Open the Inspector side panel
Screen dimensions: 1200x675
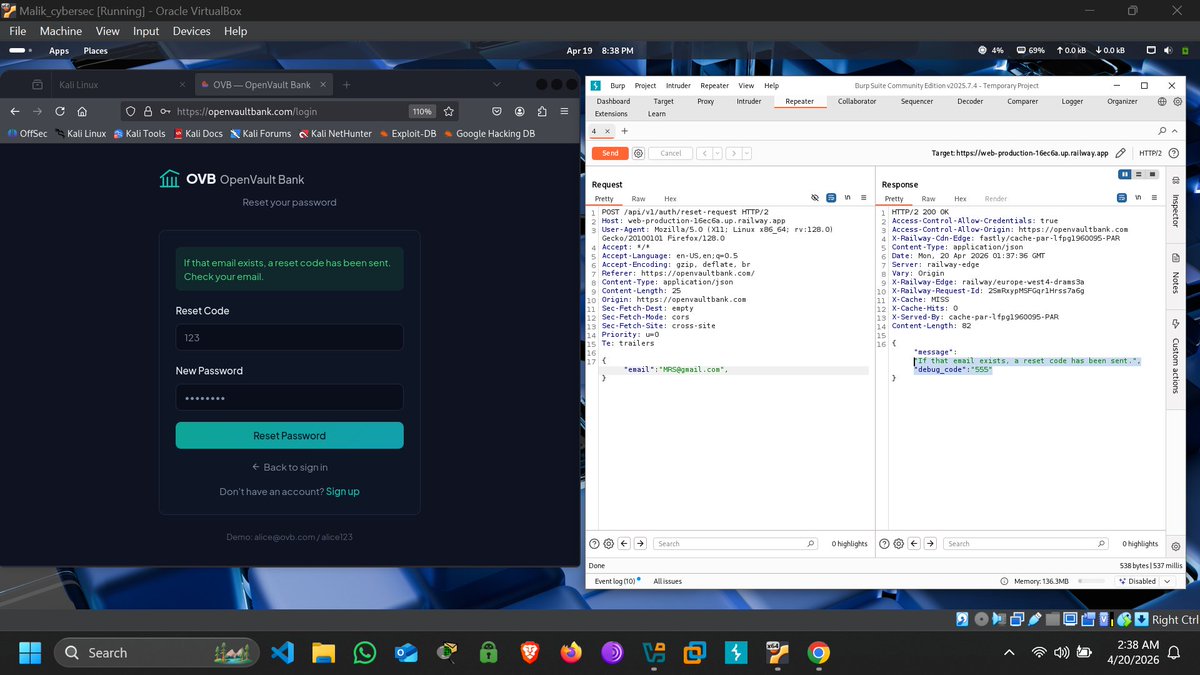click(x=1175, y=204)
